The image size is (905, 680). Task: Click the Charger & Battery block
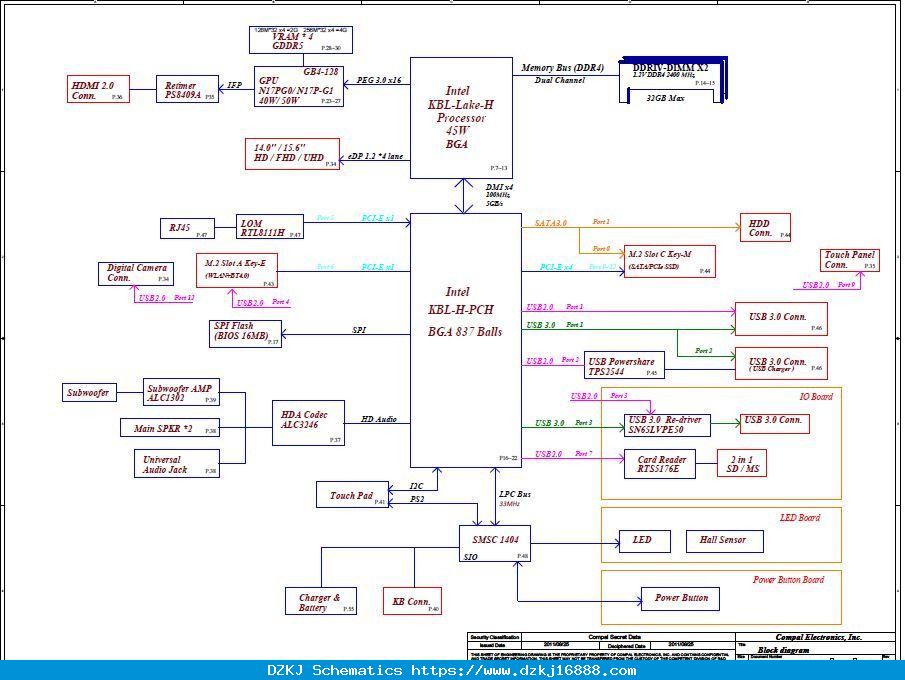coord(321,601)
